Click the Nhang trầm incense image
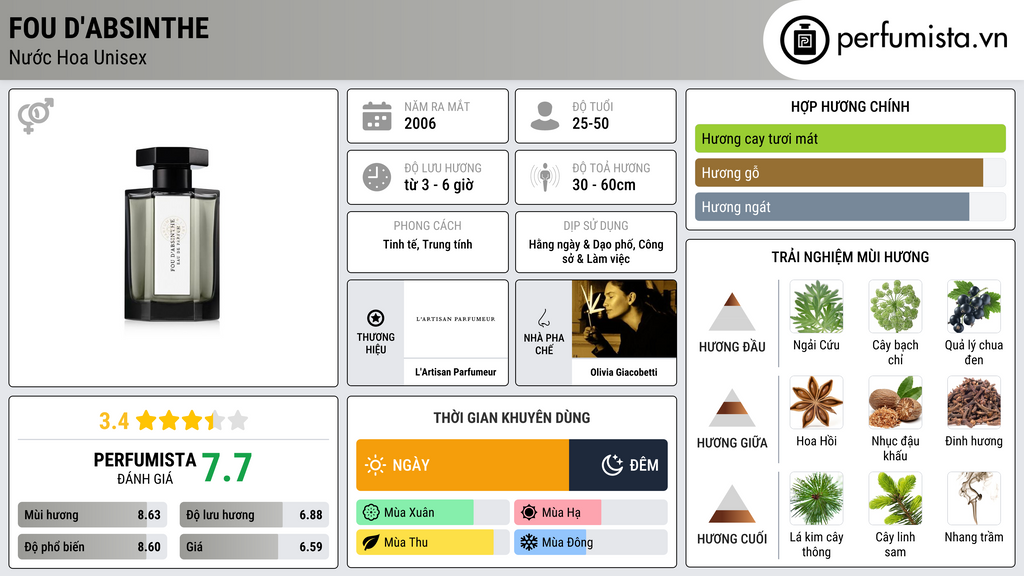1024x576 pixels. 974,498
